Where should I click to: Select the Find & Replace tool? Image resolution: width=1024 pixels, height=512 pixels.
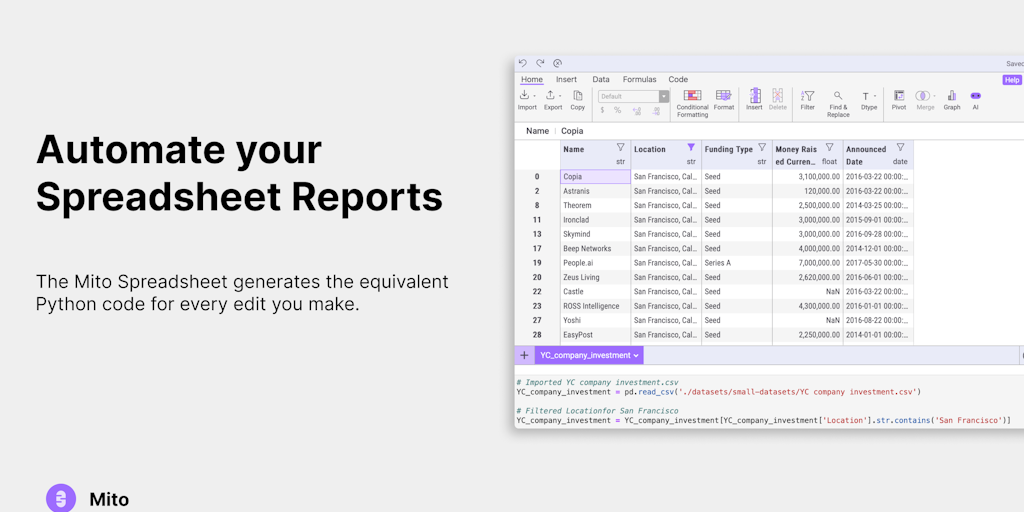(x=838, y=97)
